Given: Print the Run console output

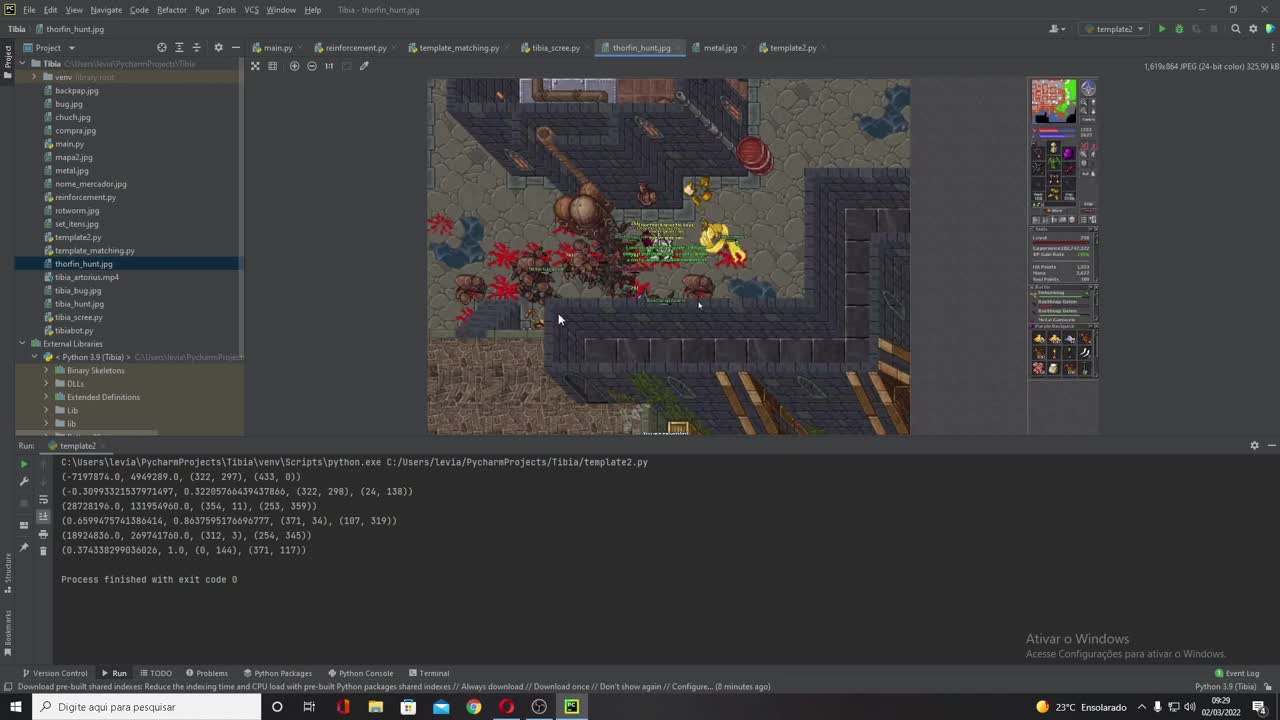Looking at the screenshot, I should click(x=43, y=534).
